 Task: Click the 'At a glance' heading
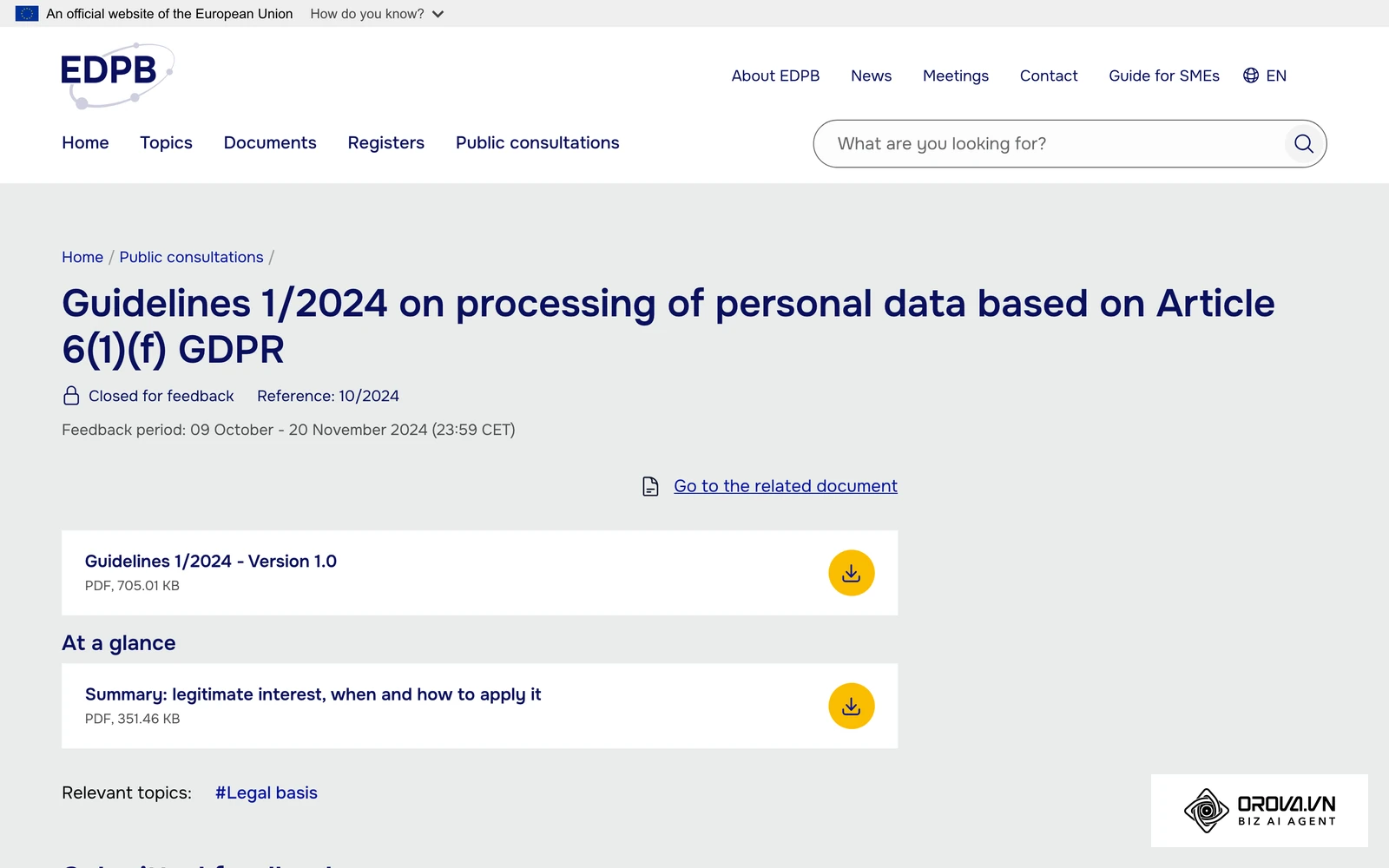(119, 643)
